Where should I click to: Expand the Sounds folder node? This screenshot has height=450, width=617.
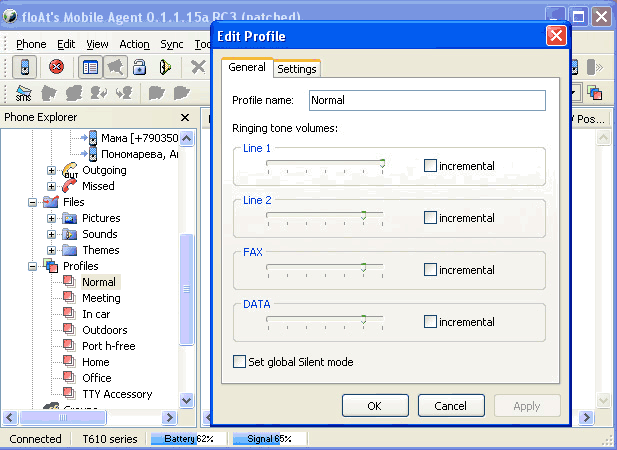point(52,234)
